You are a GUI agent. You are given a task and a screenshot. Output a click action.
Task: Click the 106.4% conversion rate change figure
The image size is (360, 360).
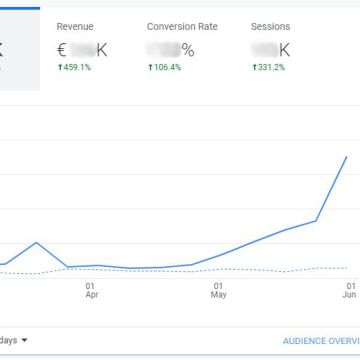click(x=167, y=67)
